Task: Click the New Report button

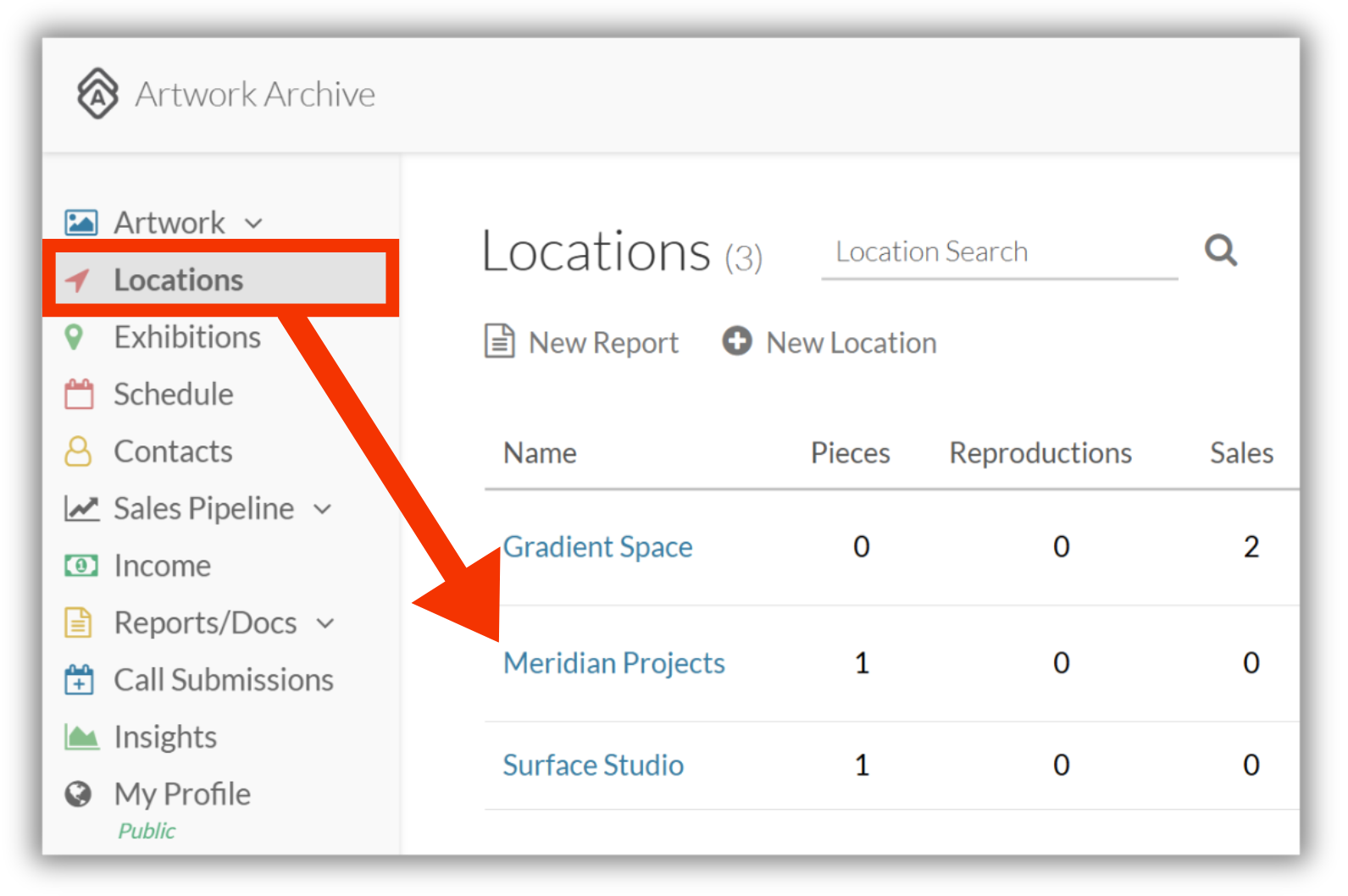Action: pos(581,341)
